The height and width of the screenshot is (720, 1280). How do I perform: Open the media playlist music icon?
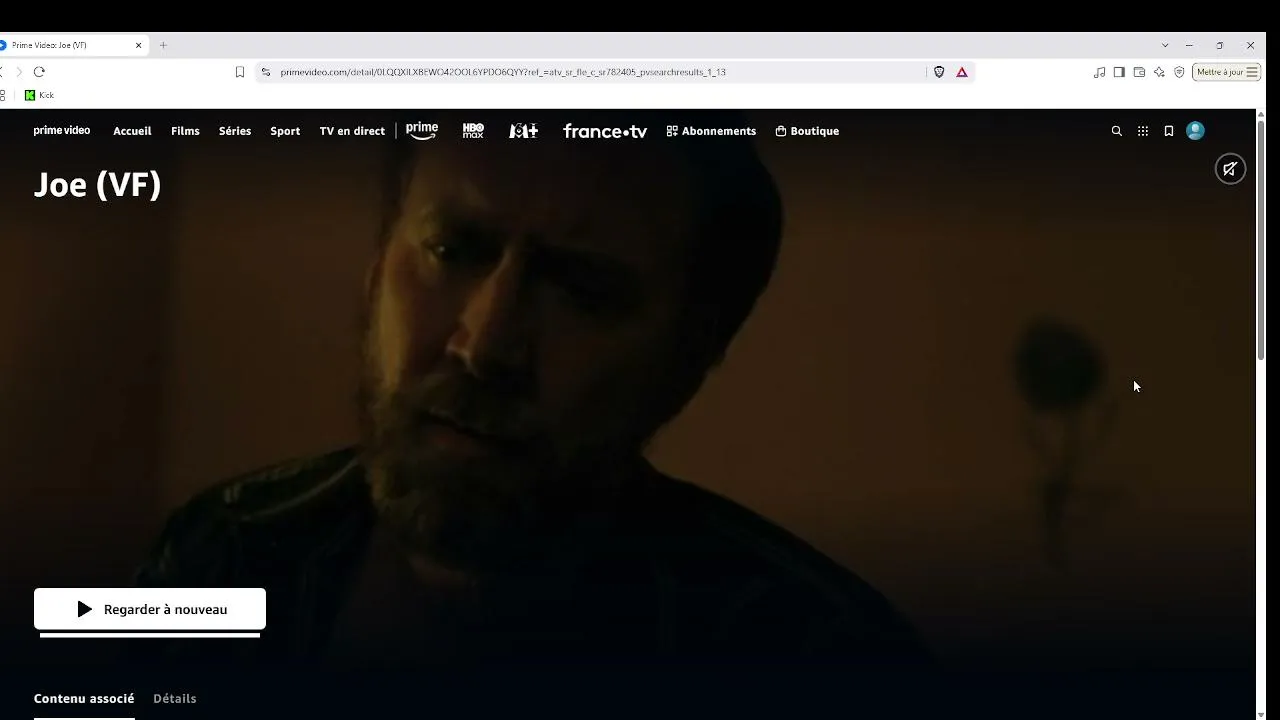point(1100,72)
